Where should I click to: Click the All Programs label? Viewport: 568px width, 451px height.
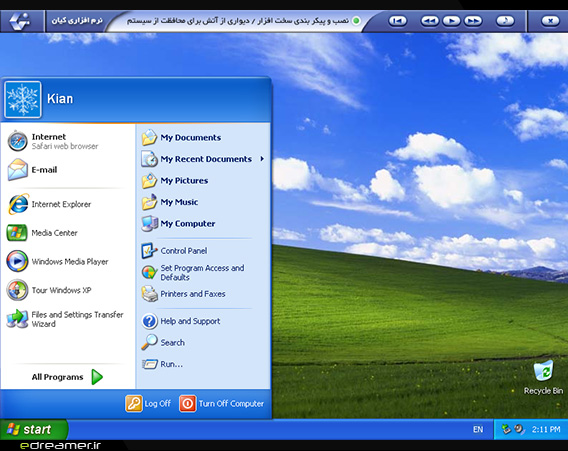point(57,377)
